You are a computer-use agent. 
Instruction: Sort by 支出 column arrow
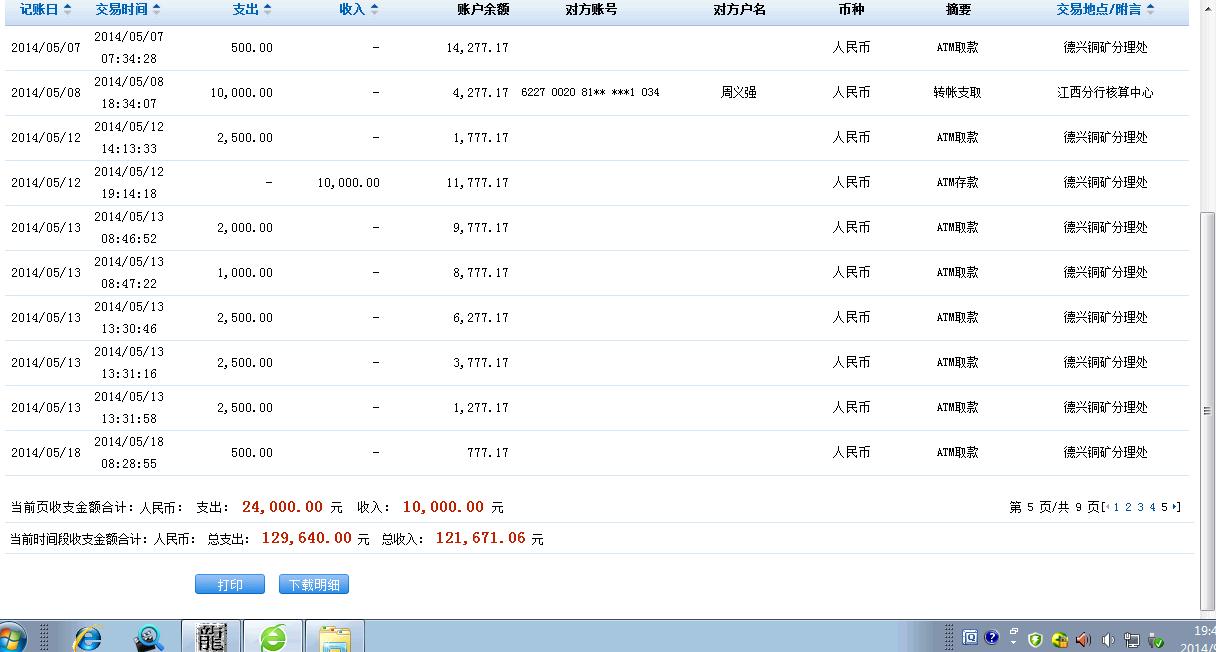click(268, 9)
